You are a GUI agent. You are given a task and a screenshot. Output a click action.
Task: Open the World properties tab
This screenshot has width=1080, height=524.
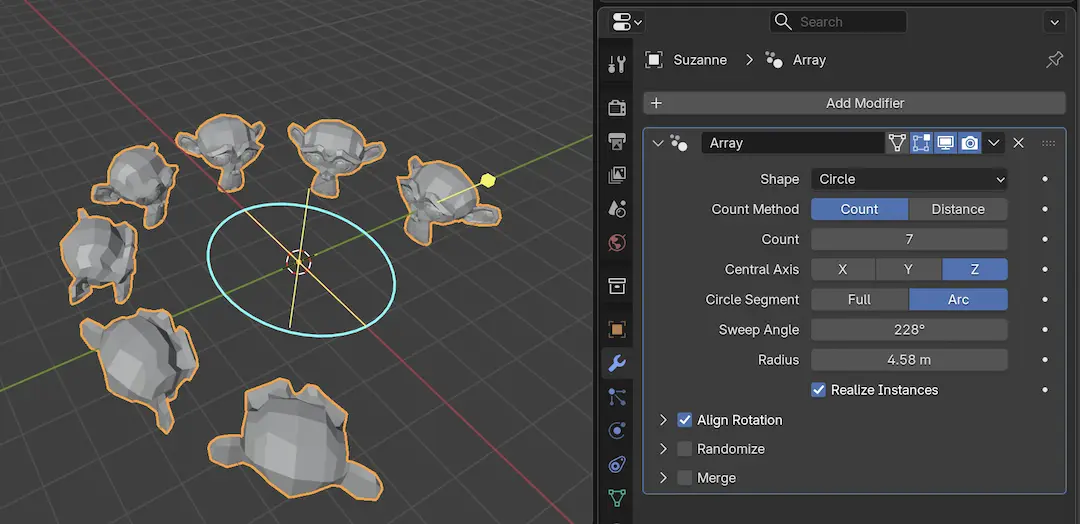[617, 243]
